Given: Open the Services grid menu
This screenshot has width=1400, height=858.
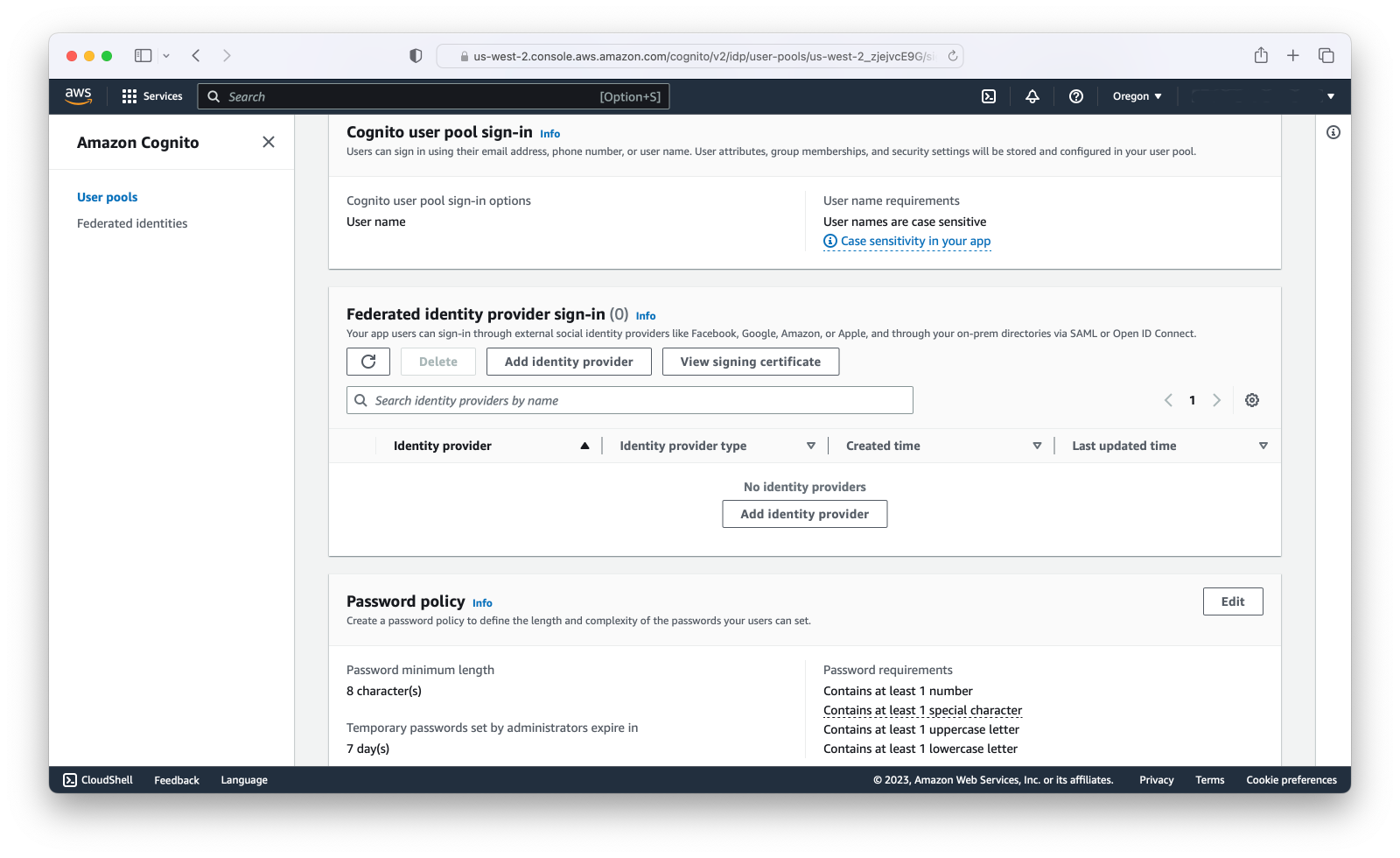Looking at the screenshot, I should click(152, 96).
